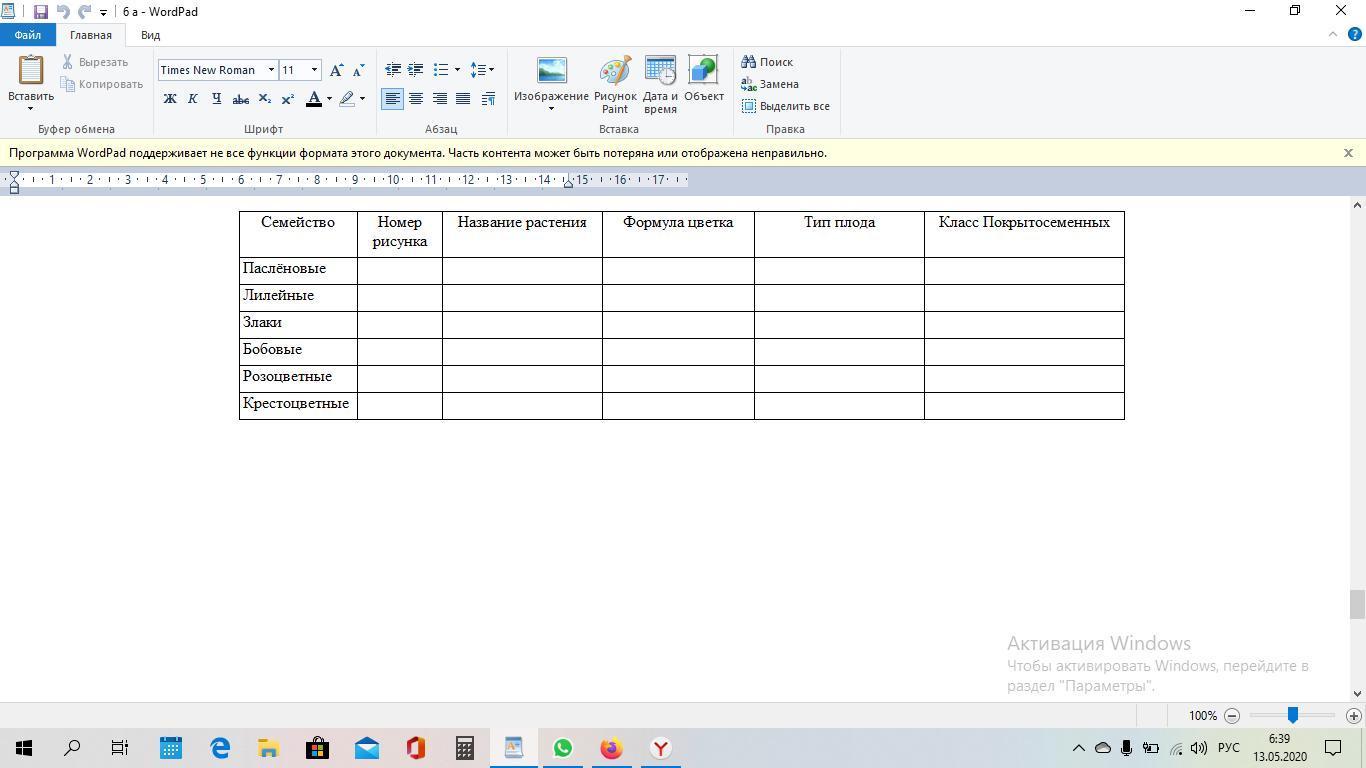The height and width of the screenshot is (768, 1366).
Task: Increase text indent
Action: coord(415,70)
